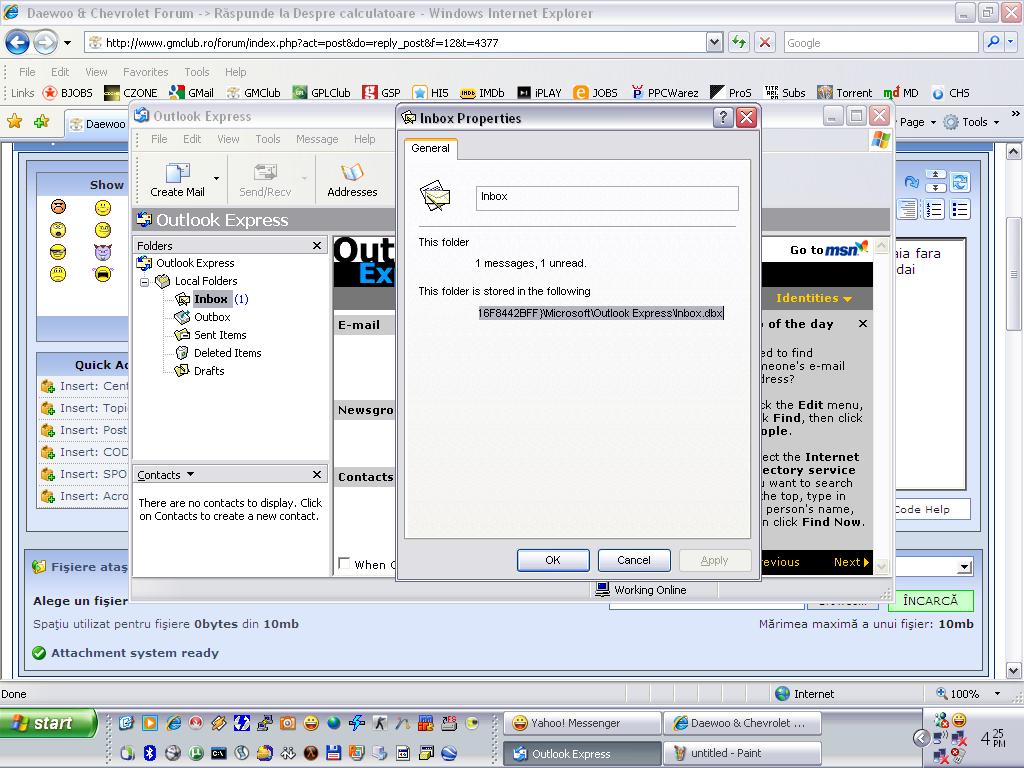
Task: Click Cancel in Inbox Properties dialog
Action: pyautogui.click(x=633, y=560)
